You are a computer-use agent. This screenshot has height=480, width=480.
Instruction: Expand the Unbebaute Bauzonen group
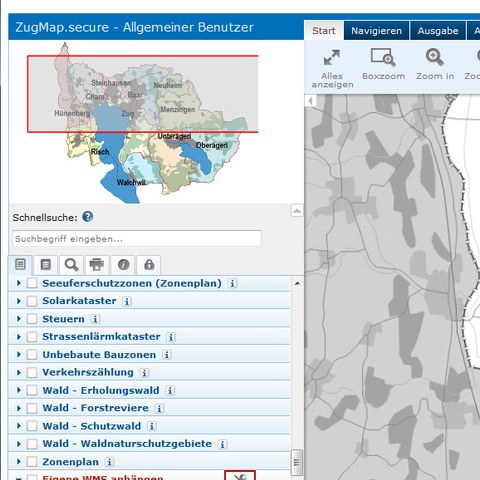coord(19,355)
